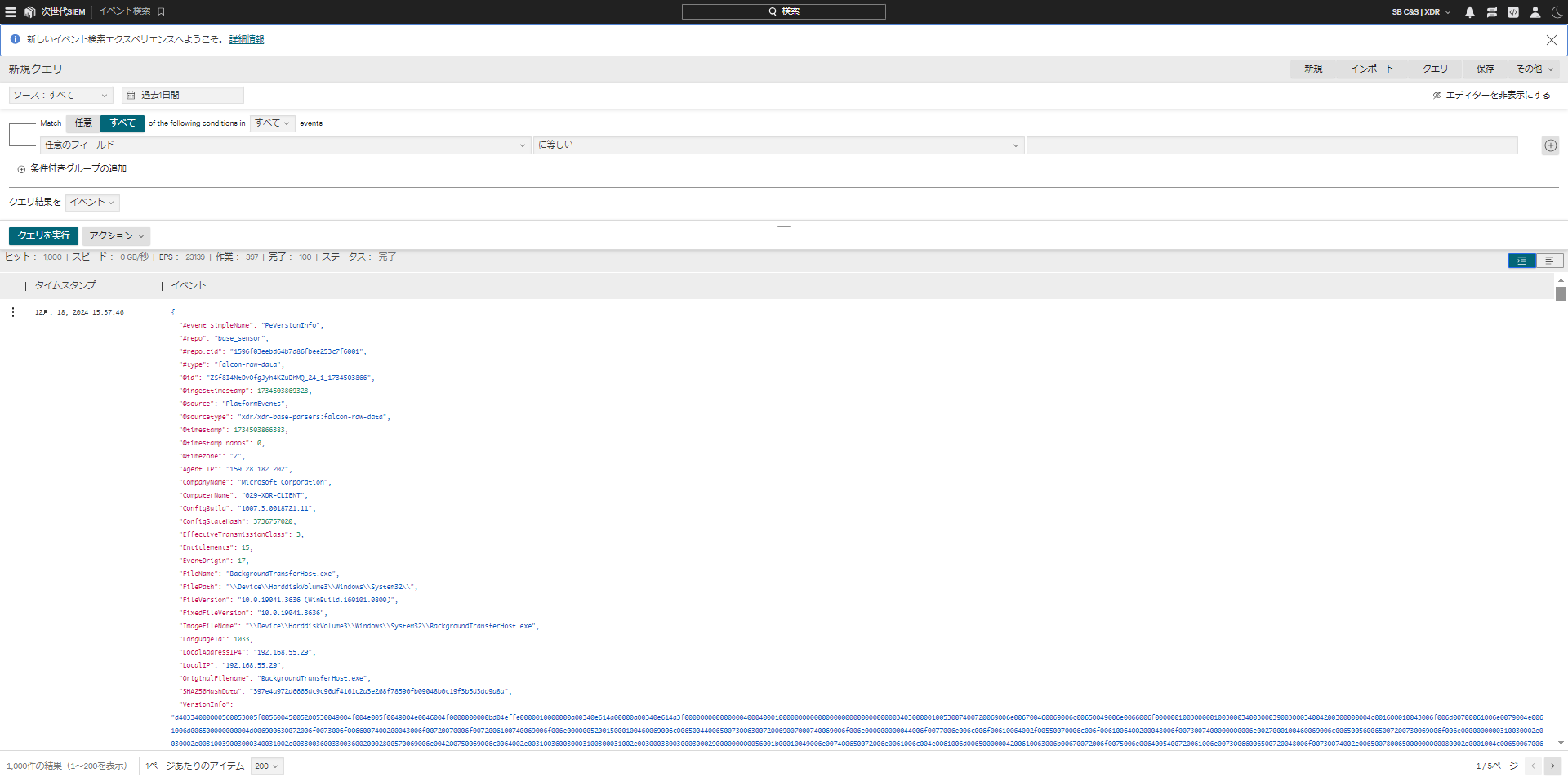The height and width of the screenshot is (782, 1568).
Task: Click the イベント column header
Action: click(189, 286)
